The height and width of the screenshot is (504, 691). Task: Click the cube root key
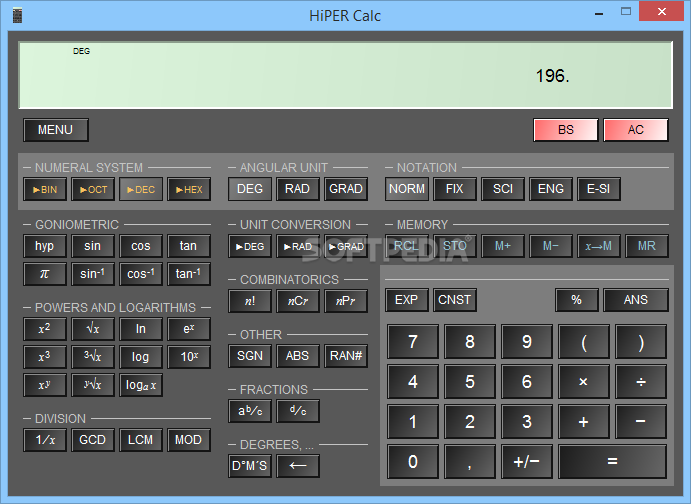93,357
